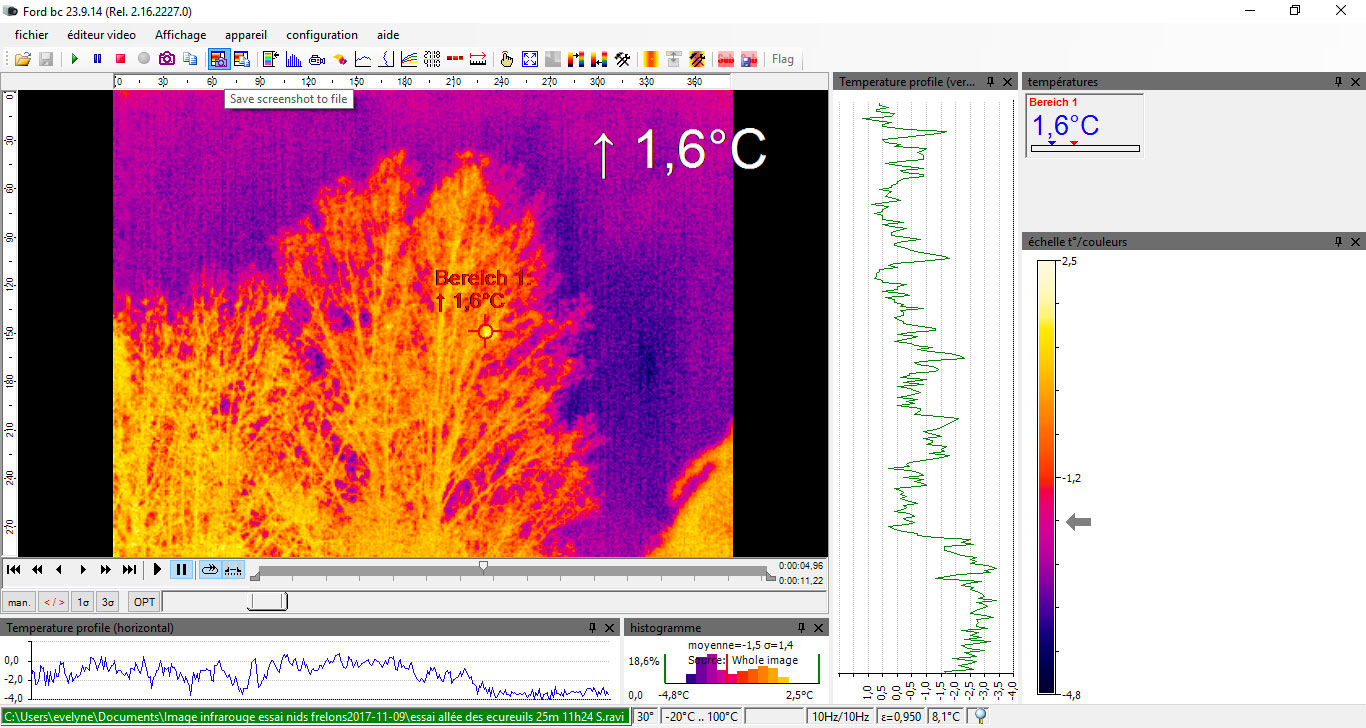Image resolution: width=1366 pixels, height=728 pixels.
Task: Click the video timeline slider handle
Action: pos(484,567)
